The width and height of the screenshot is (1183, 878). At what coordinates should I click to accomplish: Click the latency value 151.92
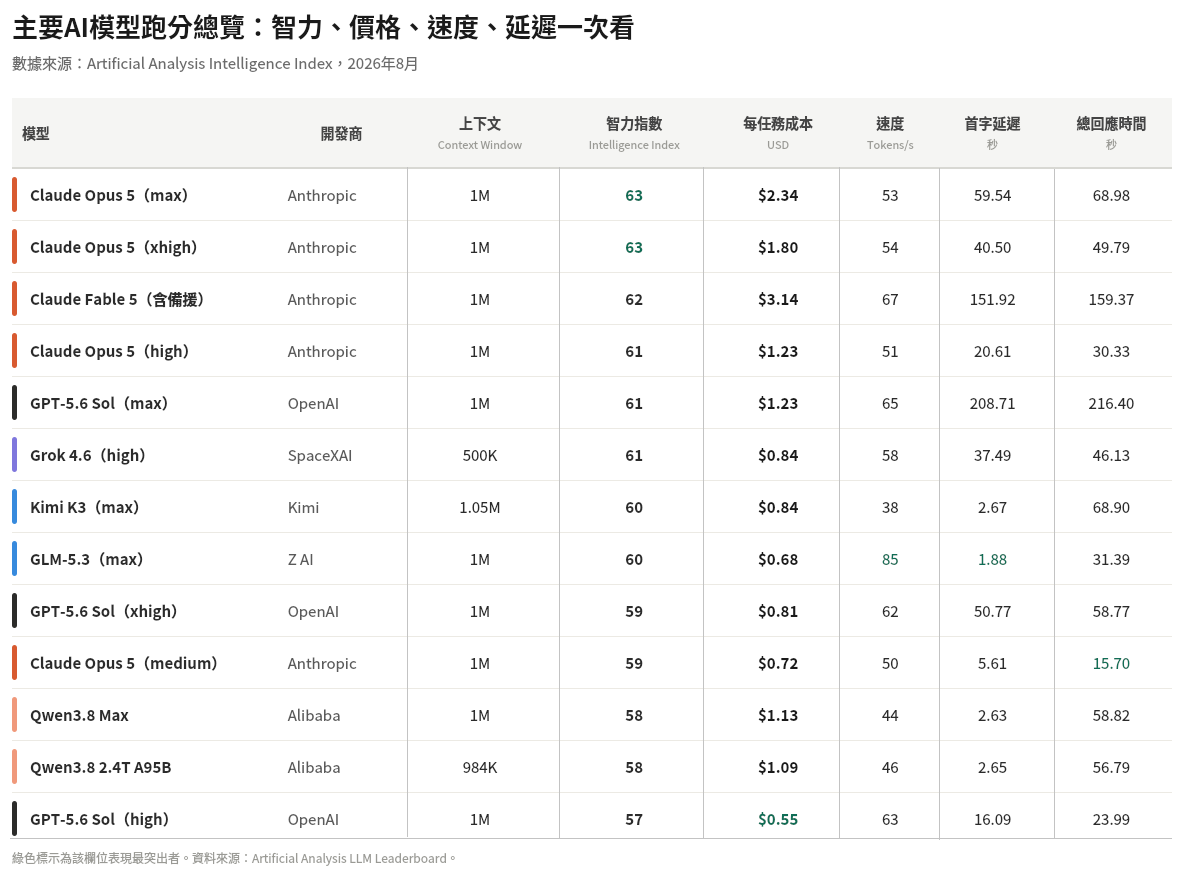[992, 299]
